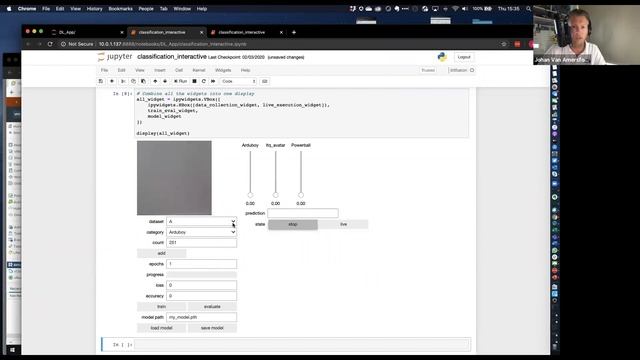Reload the page in Chrome
The width and height of the screenshot is (640, 360).
[50, 44]
